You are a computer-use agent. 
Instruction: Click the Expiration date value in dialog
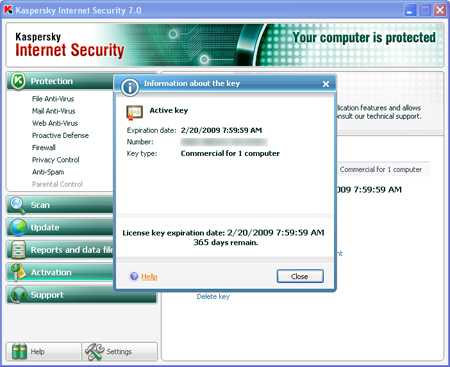tap(221, 130)
